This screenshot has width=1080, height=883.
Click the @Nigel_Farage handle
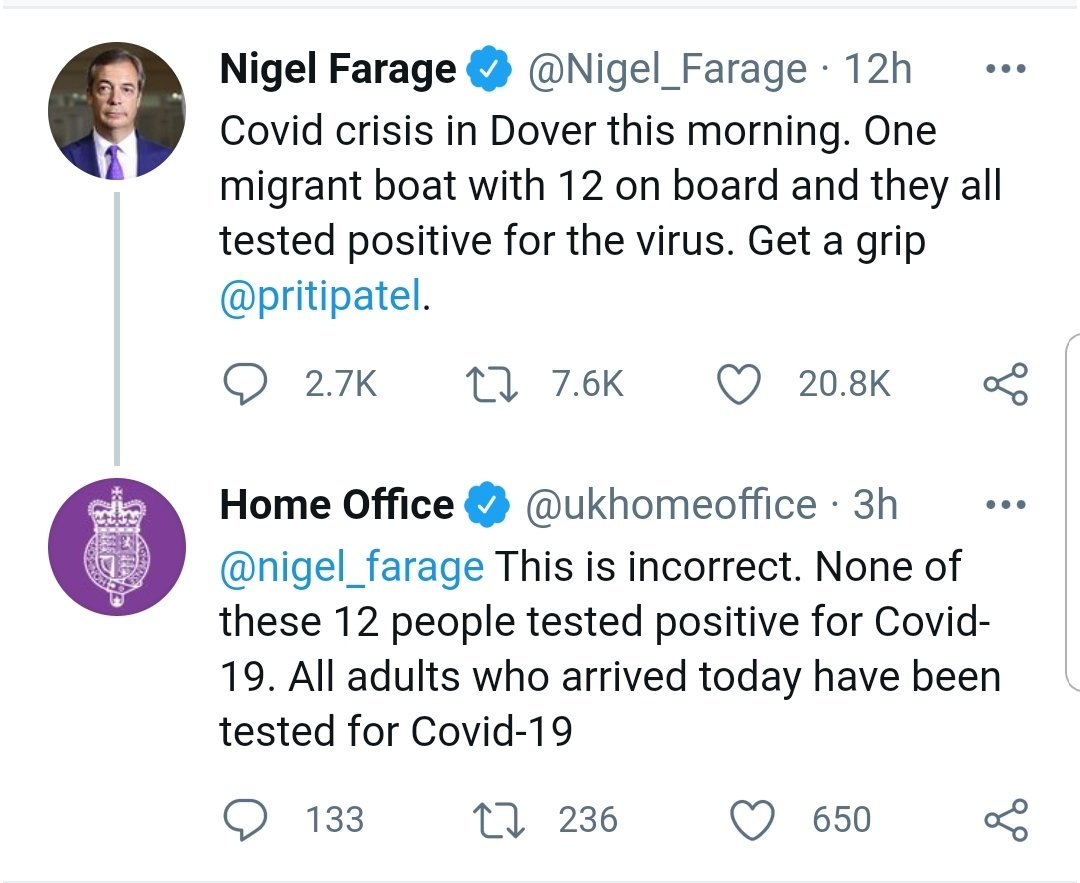[x=666, y=70]
